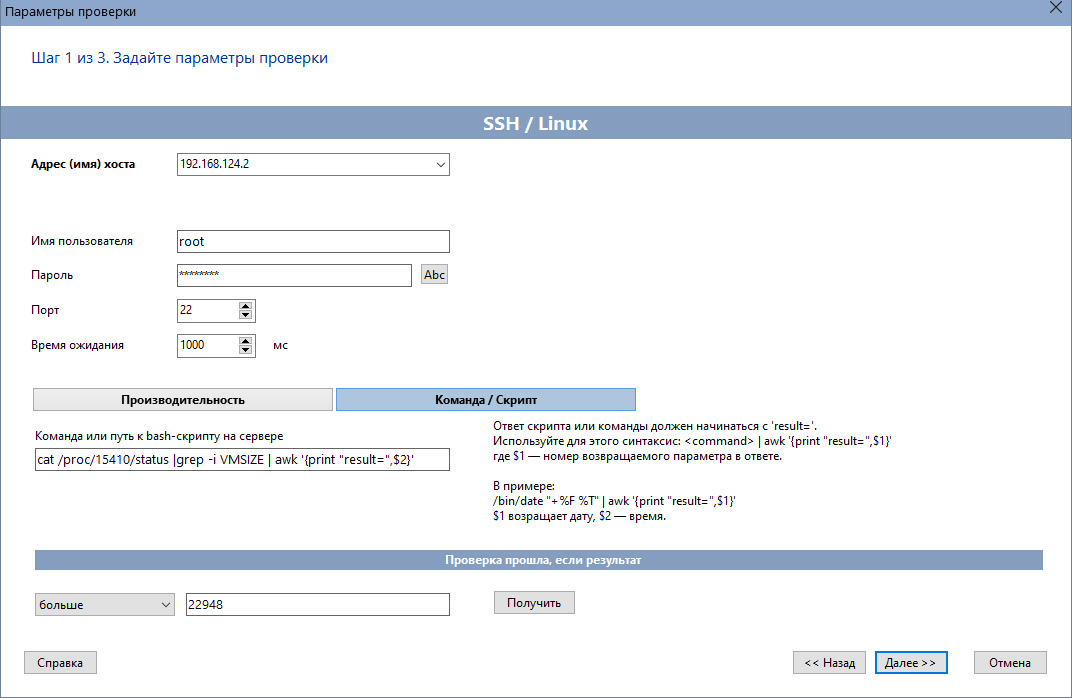Decrease the timeout with down arrow
1072x698 pixels.
pos(245,350)
